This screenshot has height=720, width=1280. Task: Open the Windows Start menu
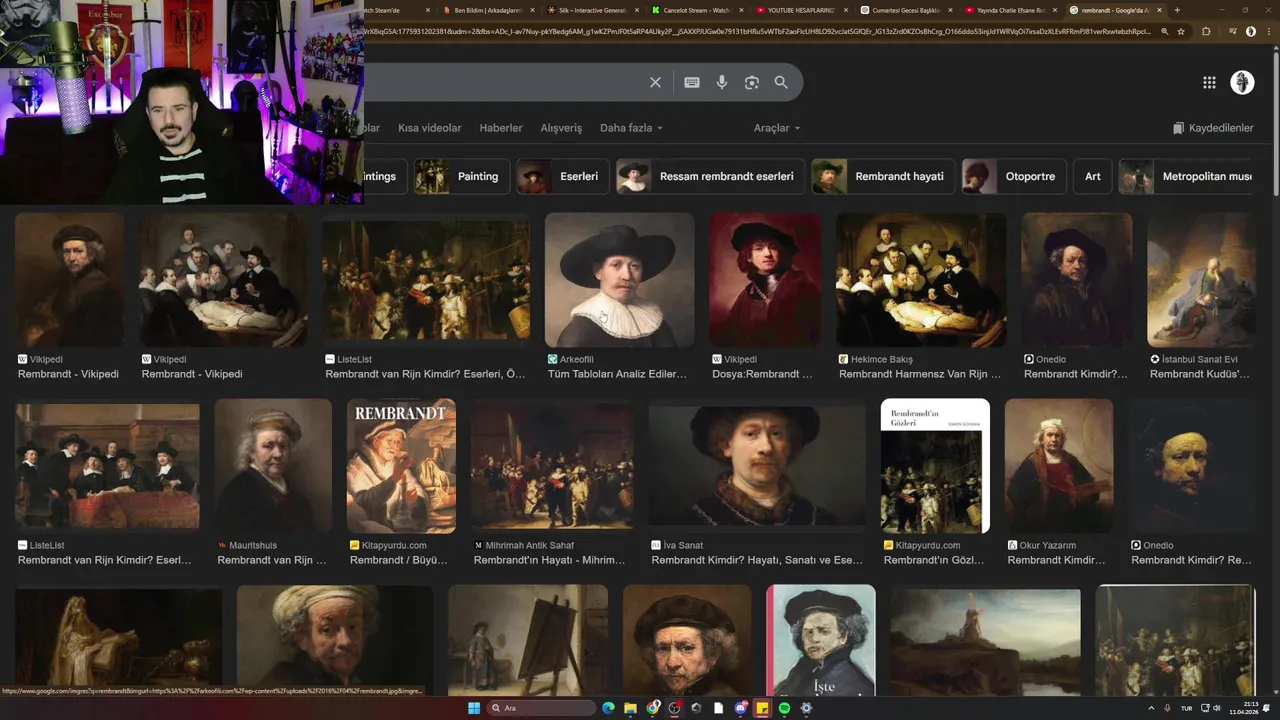[474, 708]
